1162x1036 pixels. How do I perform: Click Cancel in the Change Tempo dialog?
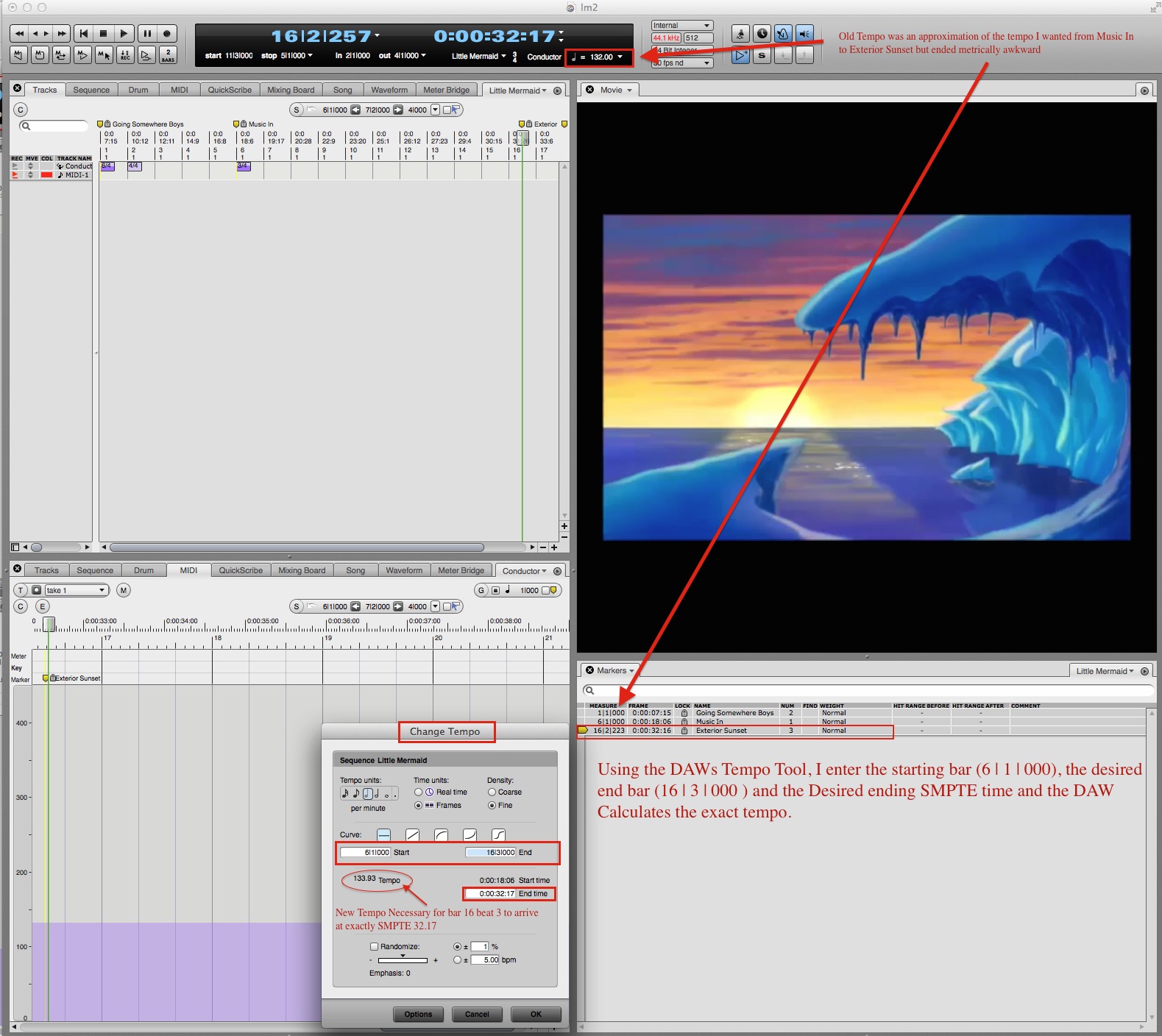point(477,1014)
